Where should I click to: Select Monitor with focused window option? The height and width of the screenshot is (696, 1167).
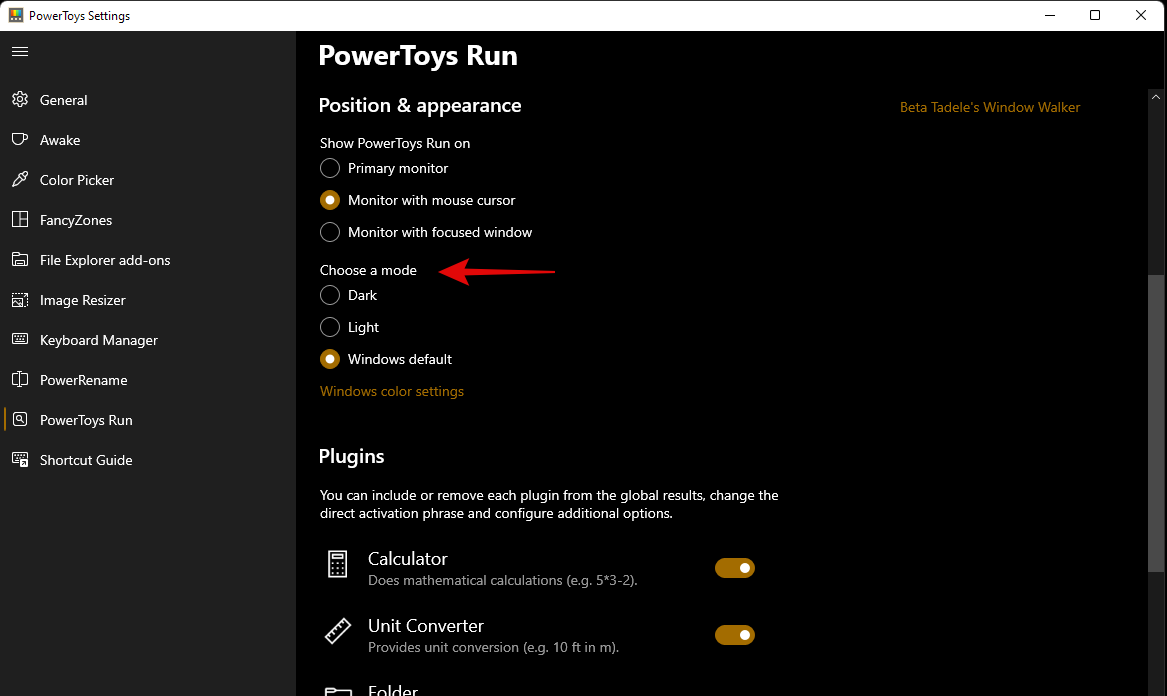click(x=330, y=232)
